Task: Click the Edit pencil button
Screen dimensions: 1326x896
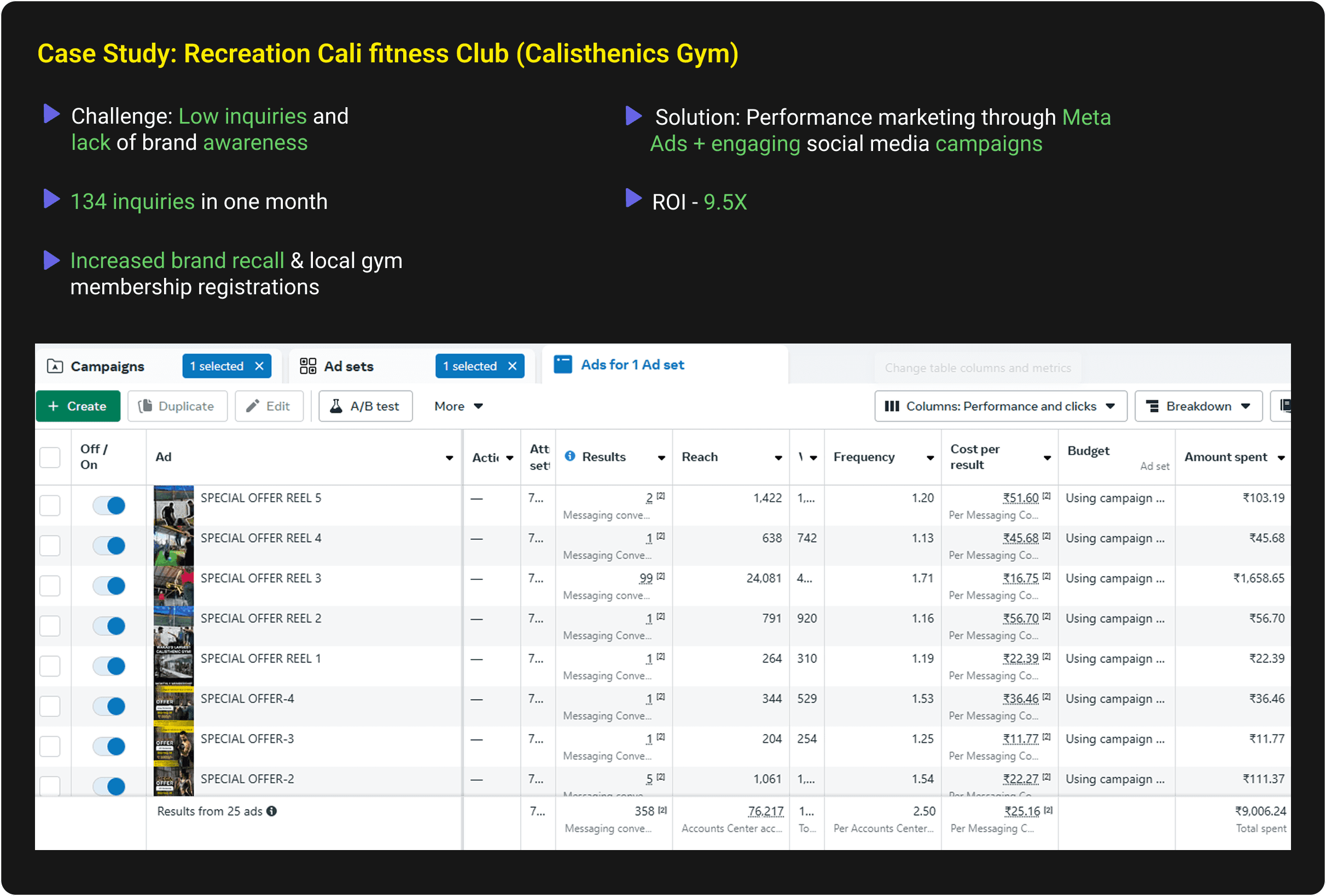Action: click(x=269, y=406)
